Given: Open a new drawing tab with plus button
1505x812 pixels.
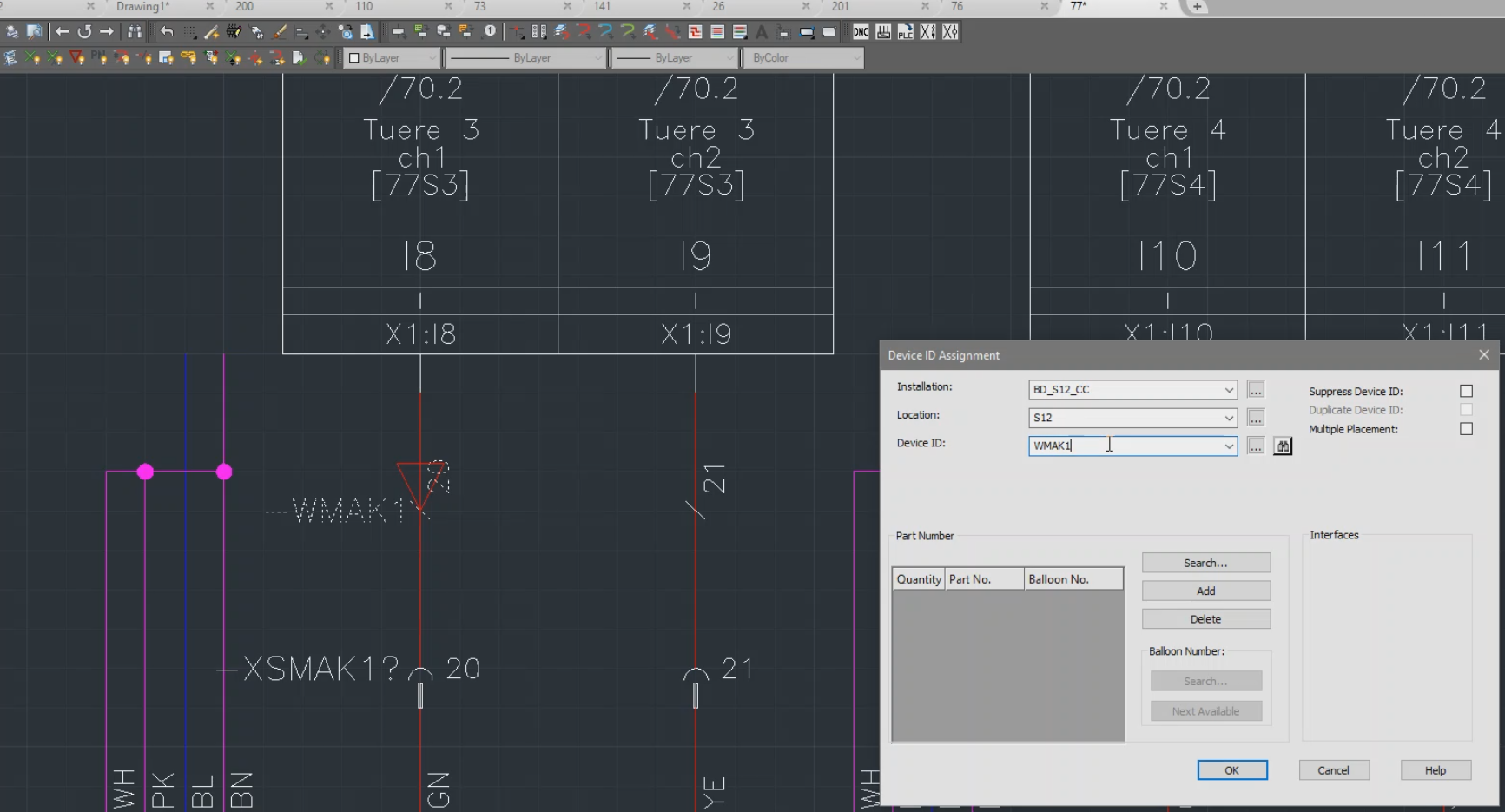Looking at the screenshot, I should coord(1197,6).
